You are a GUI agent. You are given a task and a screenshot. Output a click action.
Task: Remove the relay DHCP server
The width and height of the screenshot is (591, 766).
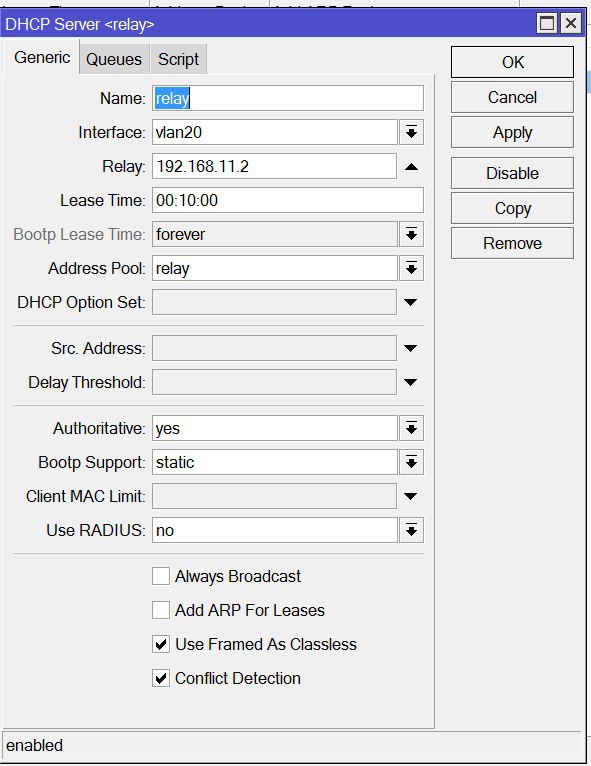click(x=512, y=243)
